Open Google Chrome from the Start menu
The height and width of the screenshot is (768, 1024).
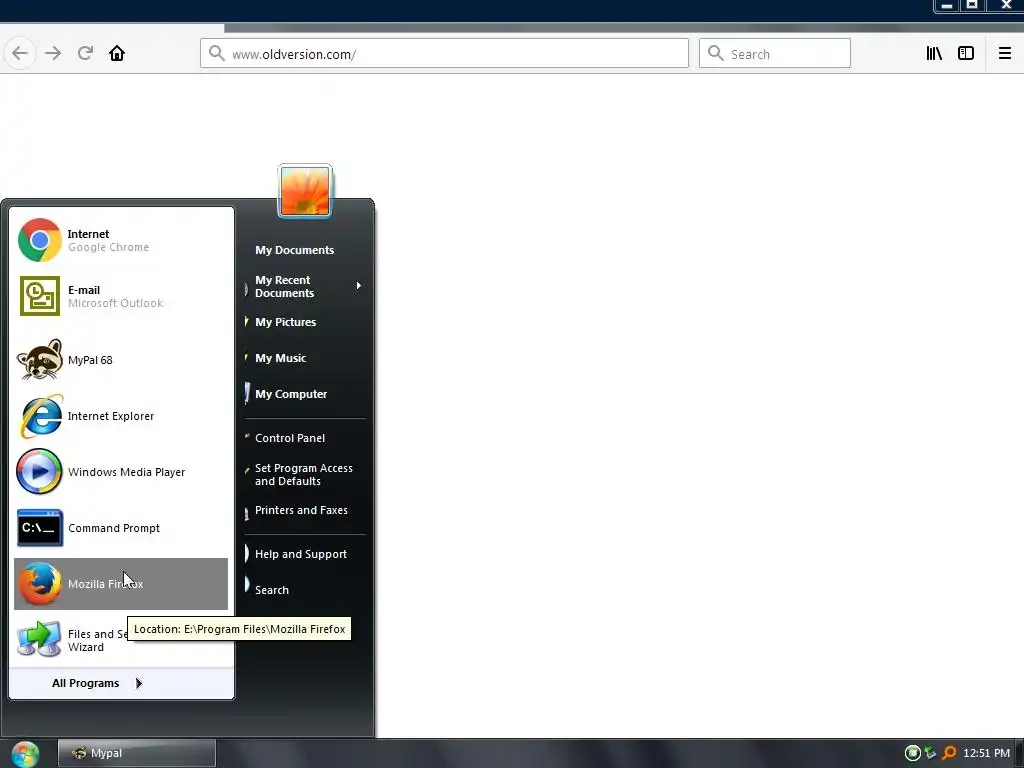pos(121,240)
